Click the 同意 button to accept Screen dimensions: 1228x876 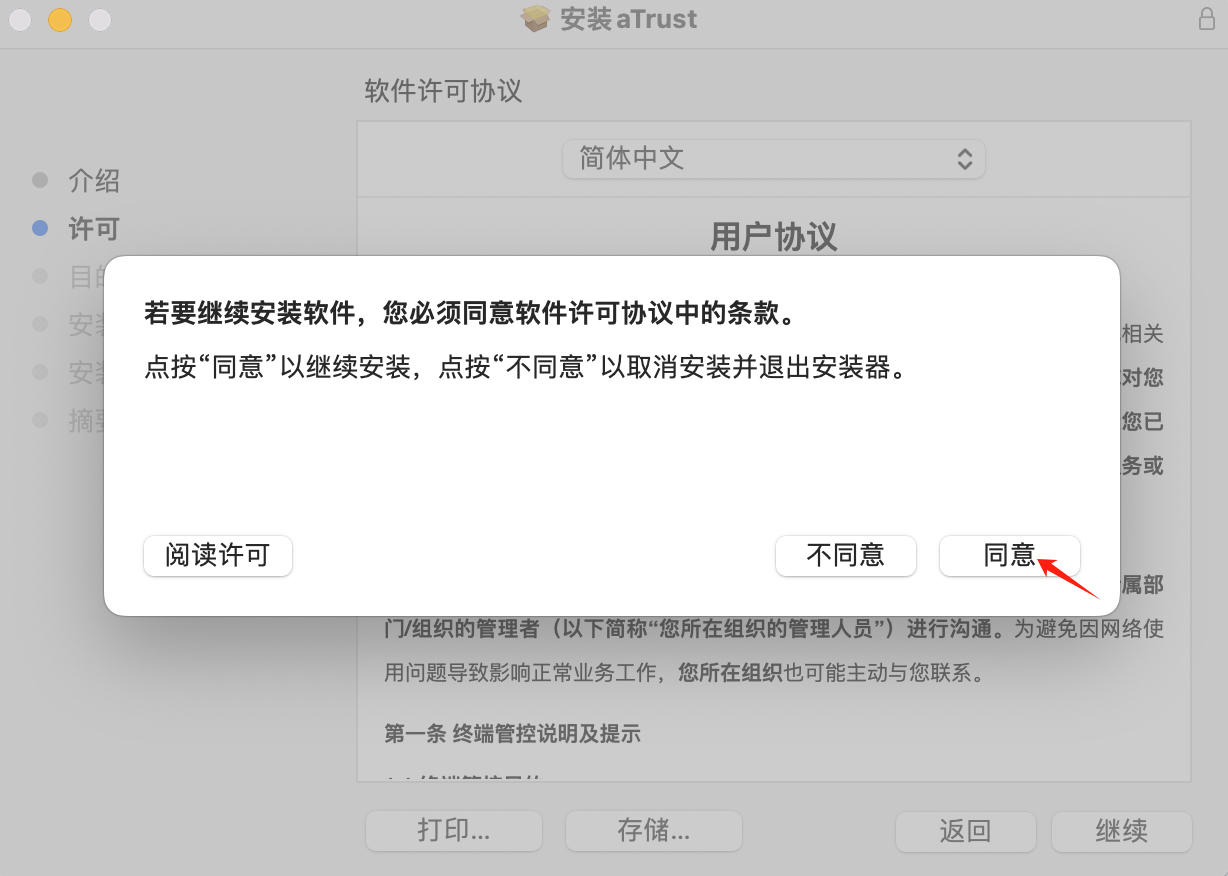click(x=1010, y=555)
